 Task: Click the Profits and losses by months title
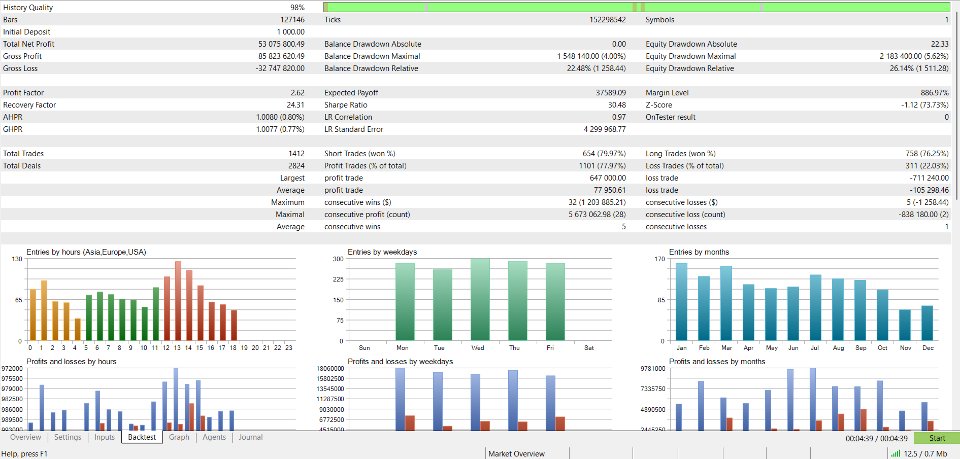point(717,362)
